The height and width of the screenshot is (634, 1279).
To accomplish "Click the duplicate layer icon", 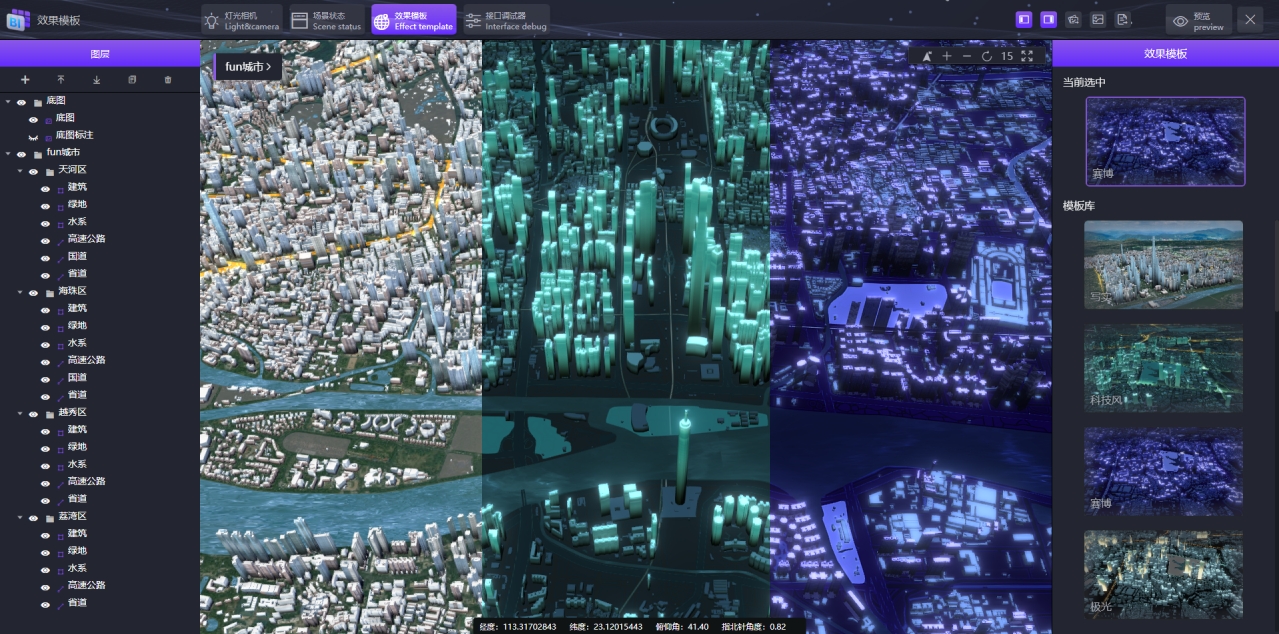I will point(132,80).
